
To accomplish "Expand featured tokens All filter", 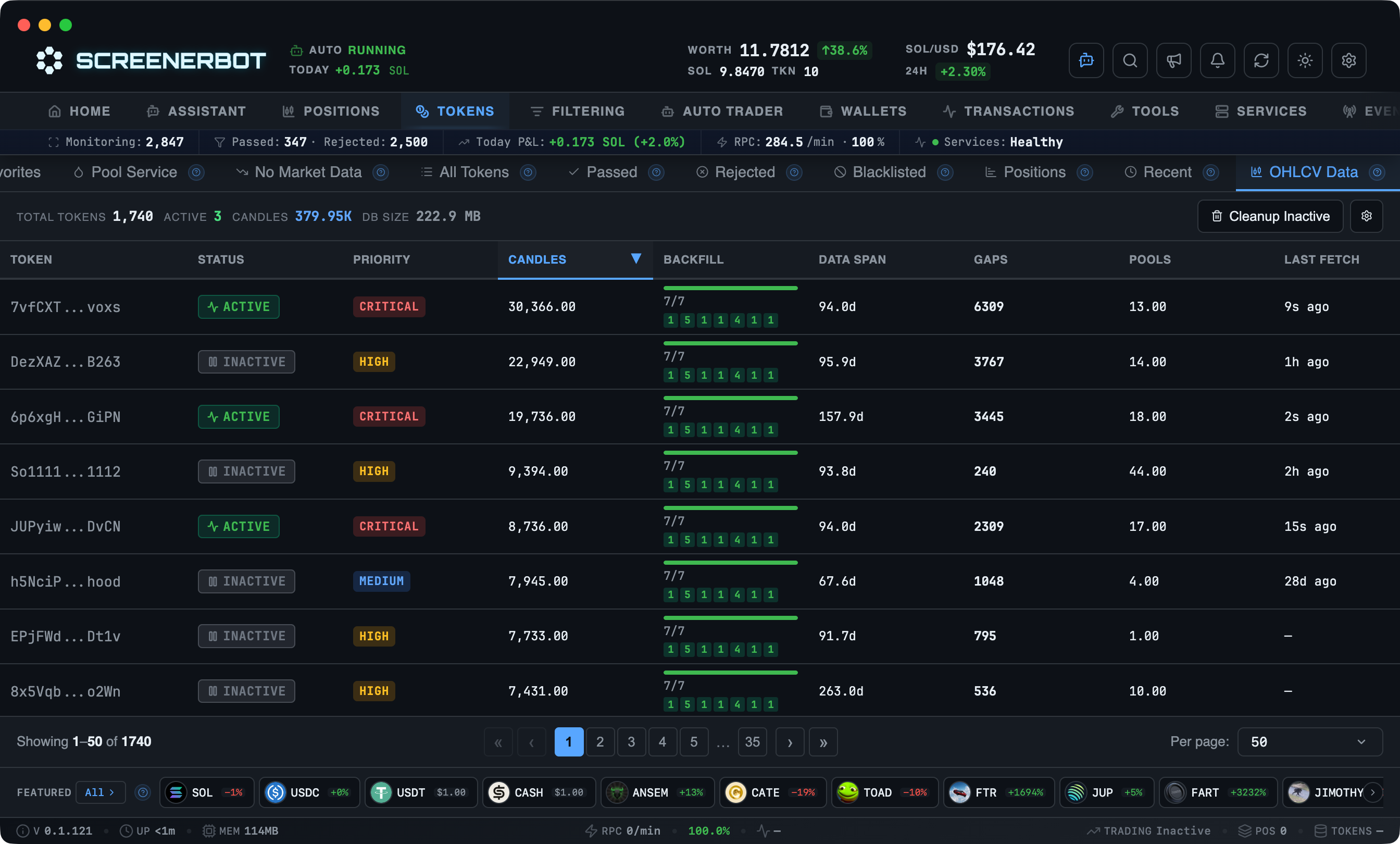I will pos(101,792).
